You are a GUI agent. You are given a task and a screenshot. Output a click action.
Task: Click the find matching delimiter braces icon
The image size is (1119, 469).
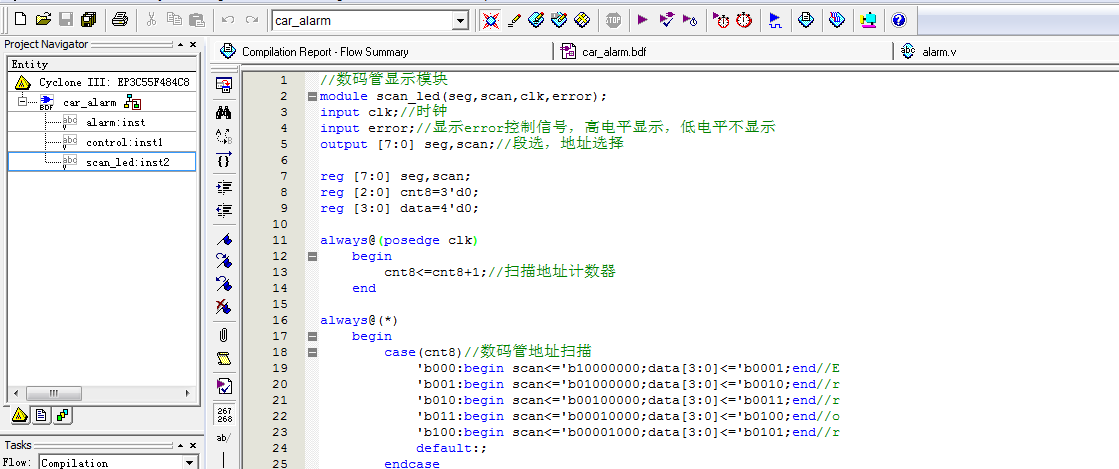point(223,161)
